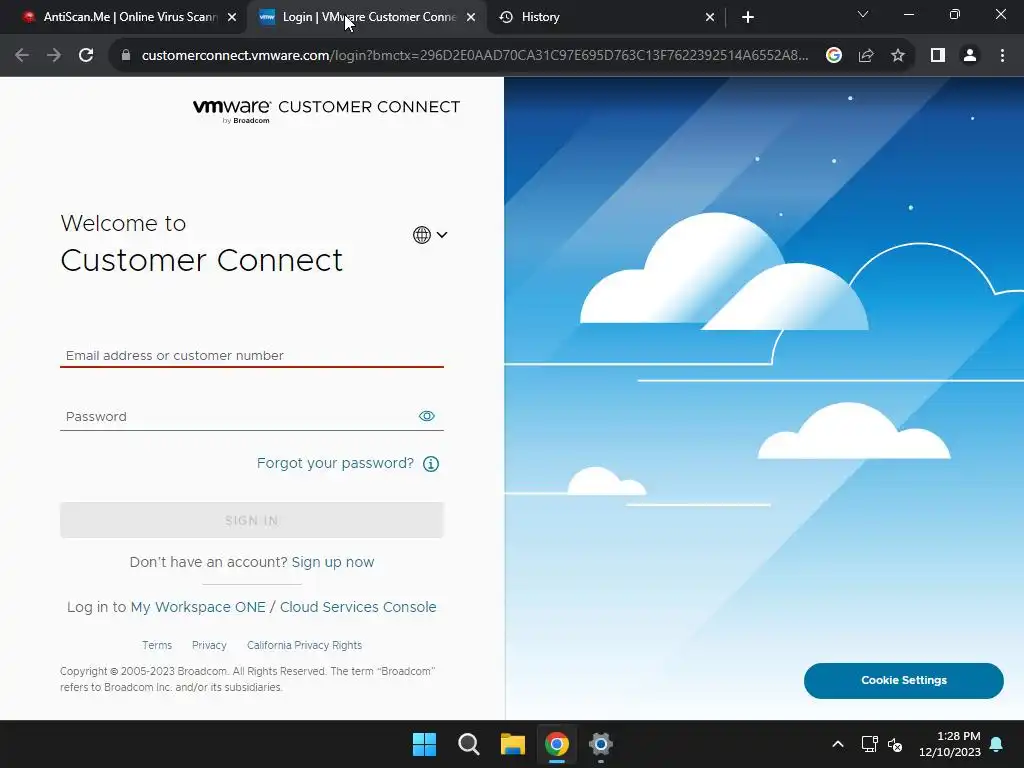The height and width of the screenshot is (768, 1024).
Task: Click the browser Forward arrow
Action: (x=54, y=56)
